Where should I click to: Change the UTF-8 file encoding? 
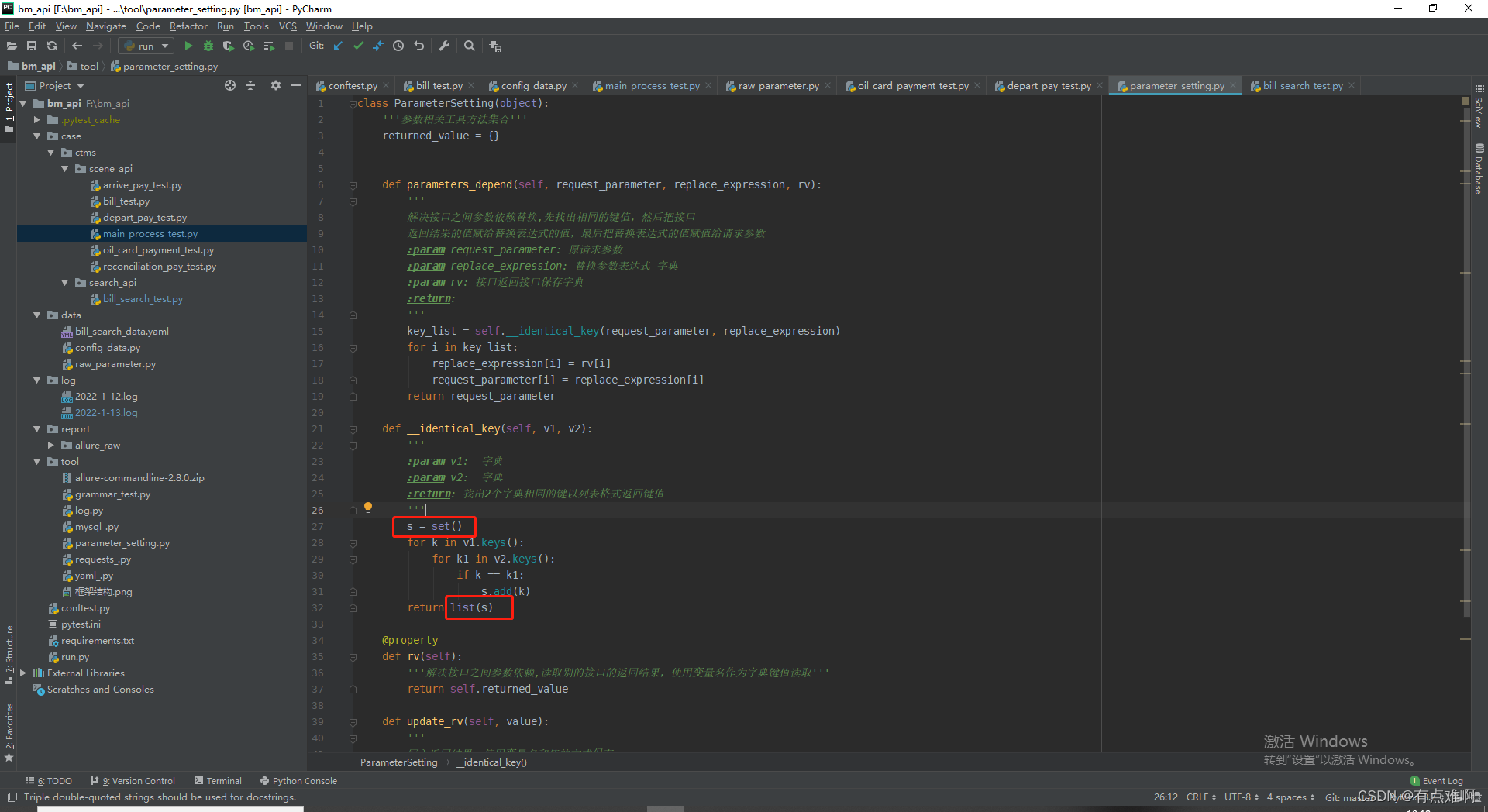[x=1242, y=797]
